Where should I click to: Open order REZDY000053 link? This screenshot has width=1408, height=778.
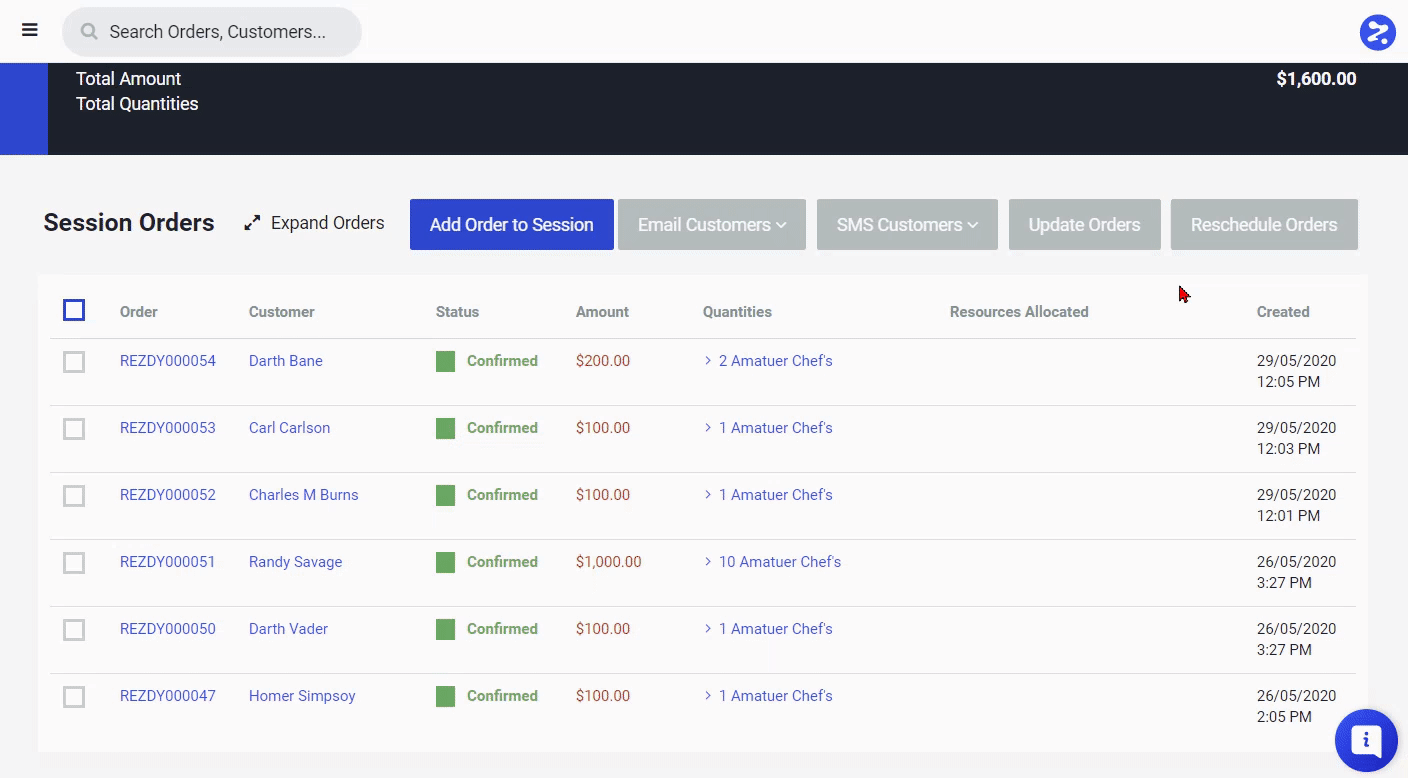click(168, 428)
